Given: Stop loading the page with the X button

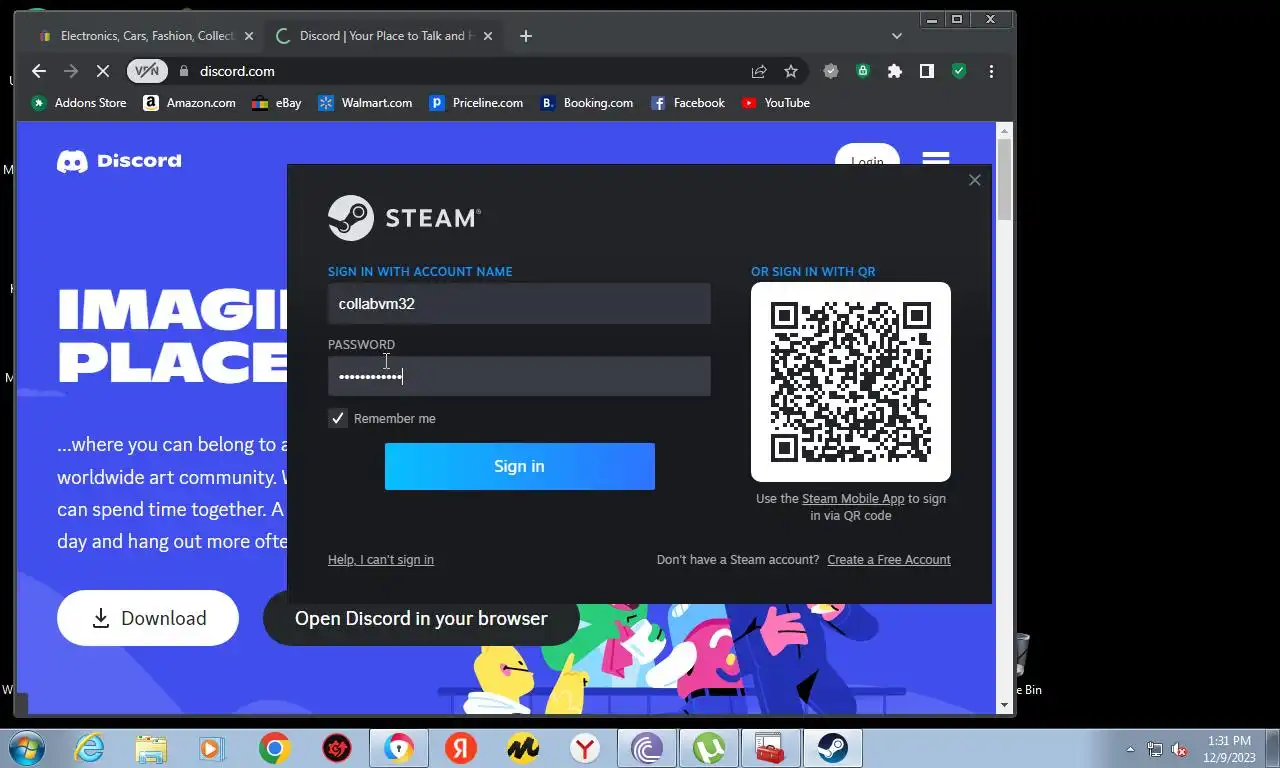Looking at the screenshot, I should 103,71.
